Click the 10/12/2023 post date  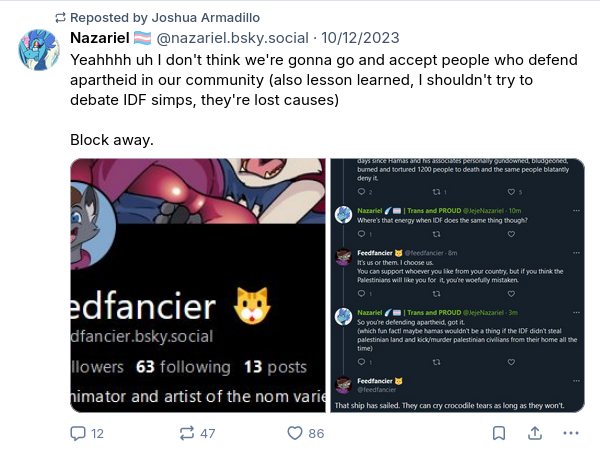point(361,38)
